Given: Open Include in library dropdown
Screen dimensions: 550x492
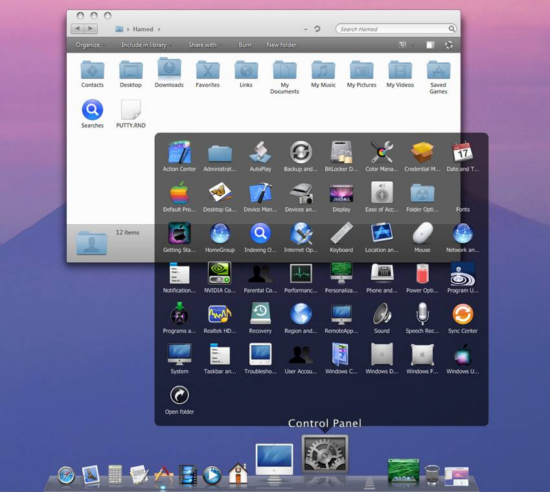Looking at the screenshot, I should pyautogui.click(x=146, y=45).
